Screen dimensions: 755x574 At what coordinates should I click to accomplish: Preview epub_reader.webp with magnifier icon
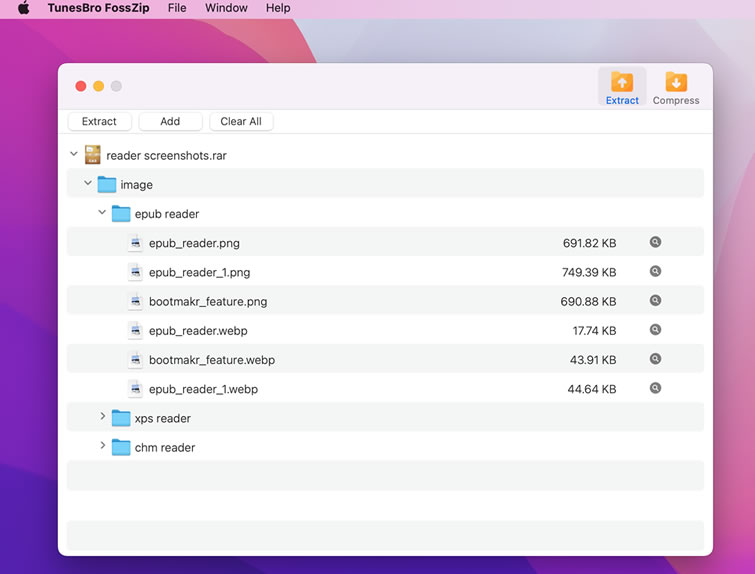[x=655, y=330]
